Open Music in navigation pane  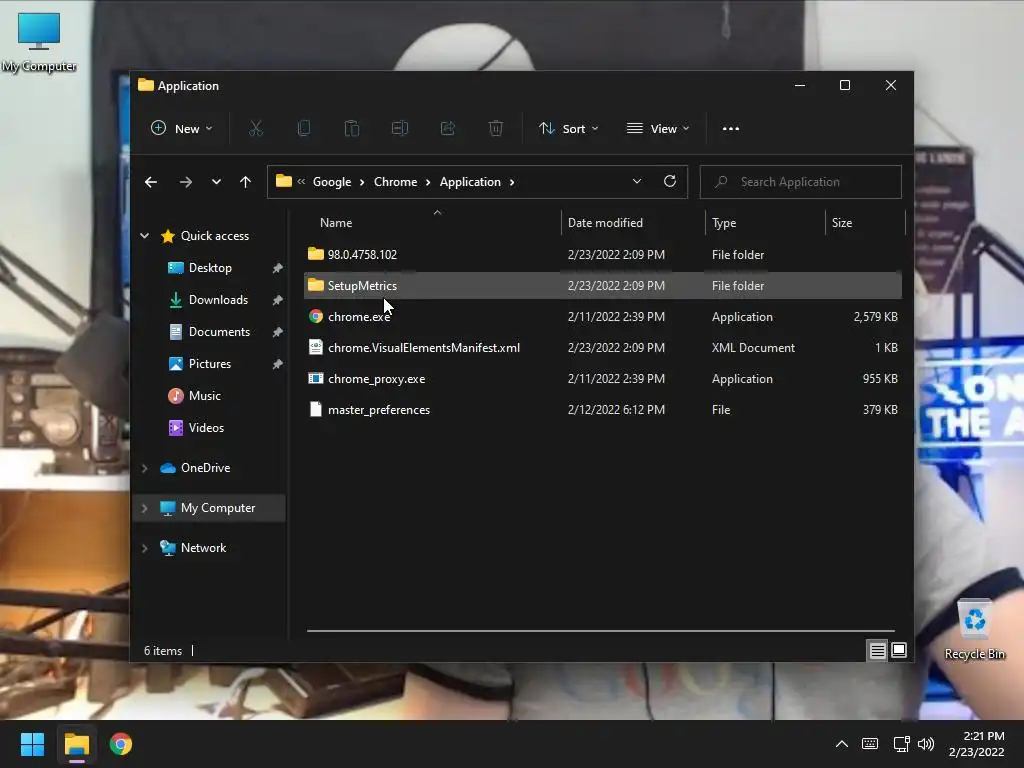[204, 396]
